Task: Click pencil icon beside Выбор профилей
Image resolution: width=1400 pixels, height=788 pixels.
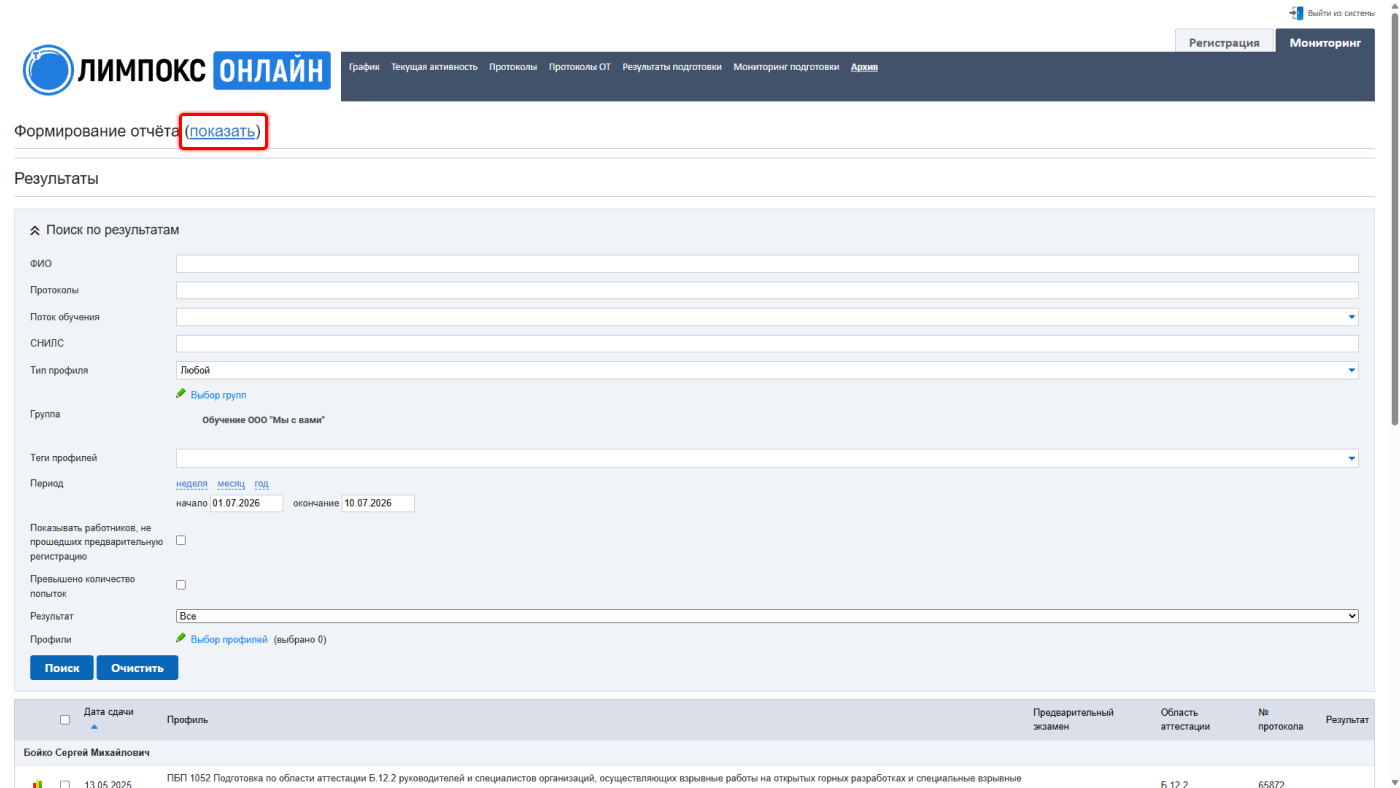Action: [181, 638]
